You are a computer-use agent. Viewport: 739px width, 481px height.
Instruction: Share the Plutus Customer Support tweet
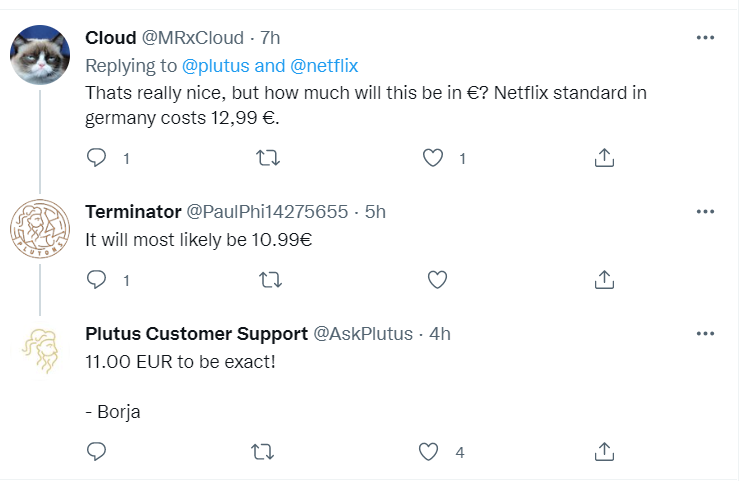click(x=604, y=452)
